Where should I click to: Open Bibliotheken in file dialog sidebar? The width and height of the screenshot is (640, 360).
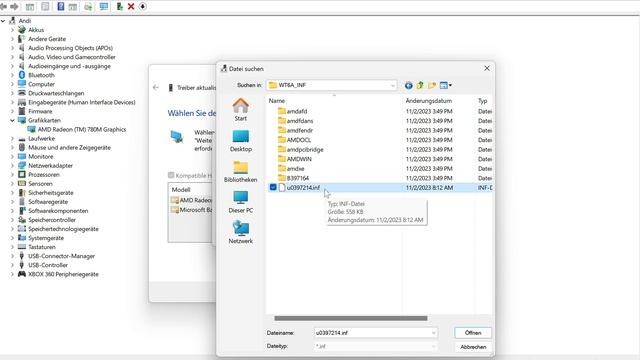tap(240, 171)
